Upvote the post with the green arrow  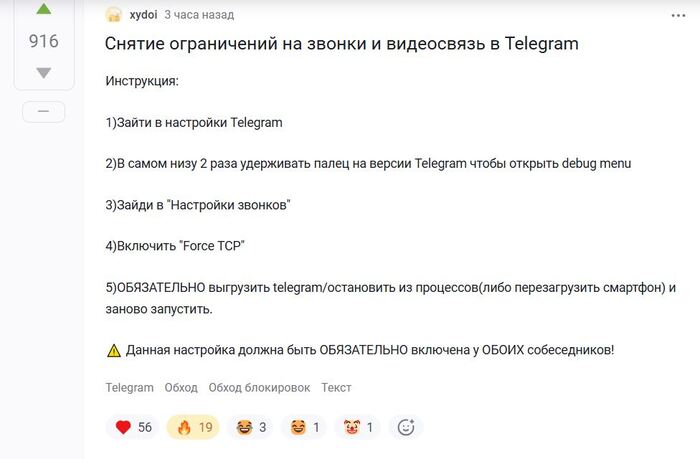[x=43, y=10]
